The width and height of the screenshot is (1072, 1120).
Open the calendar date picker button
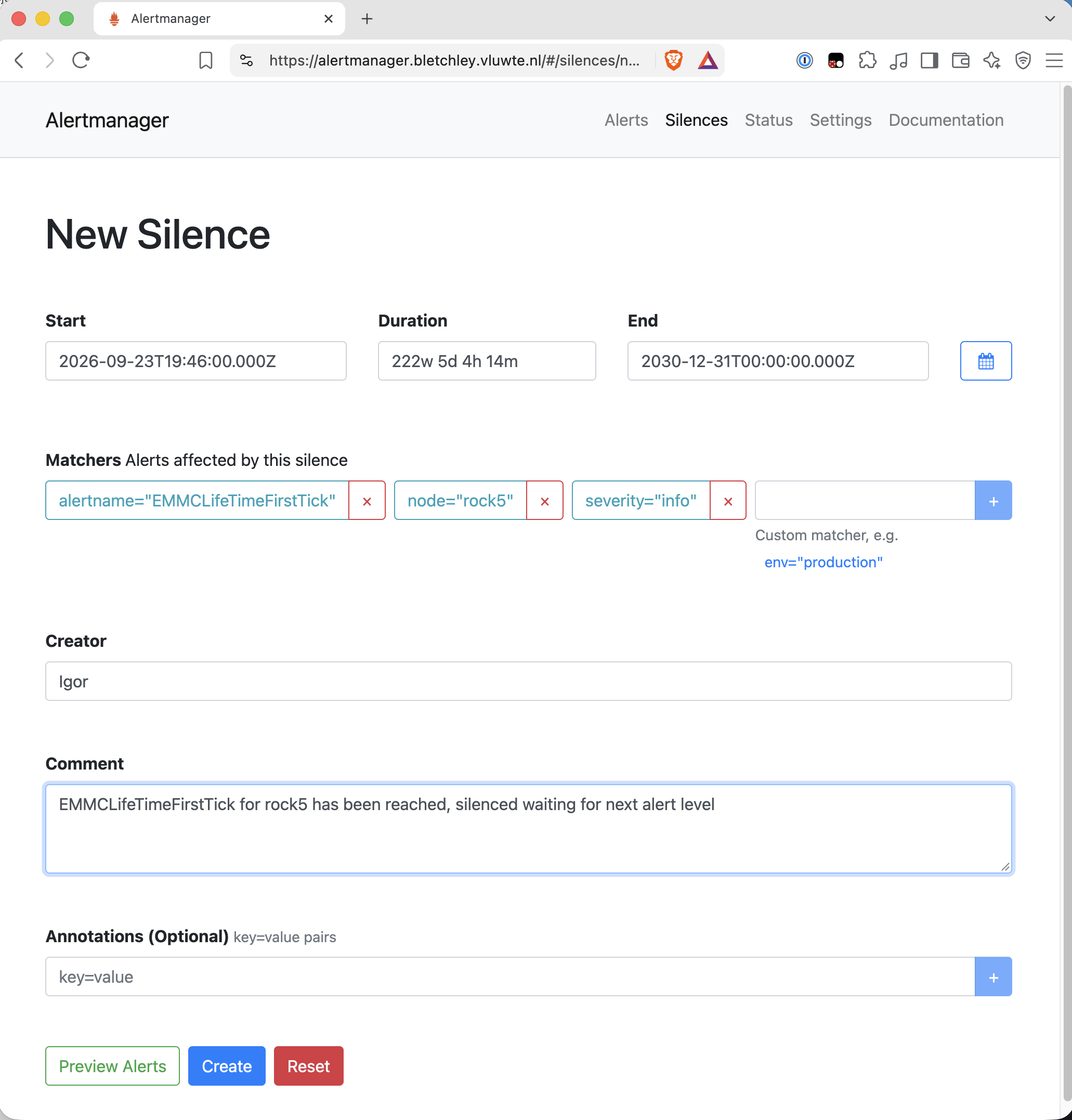pyautogui.click(x=986, y=360)
